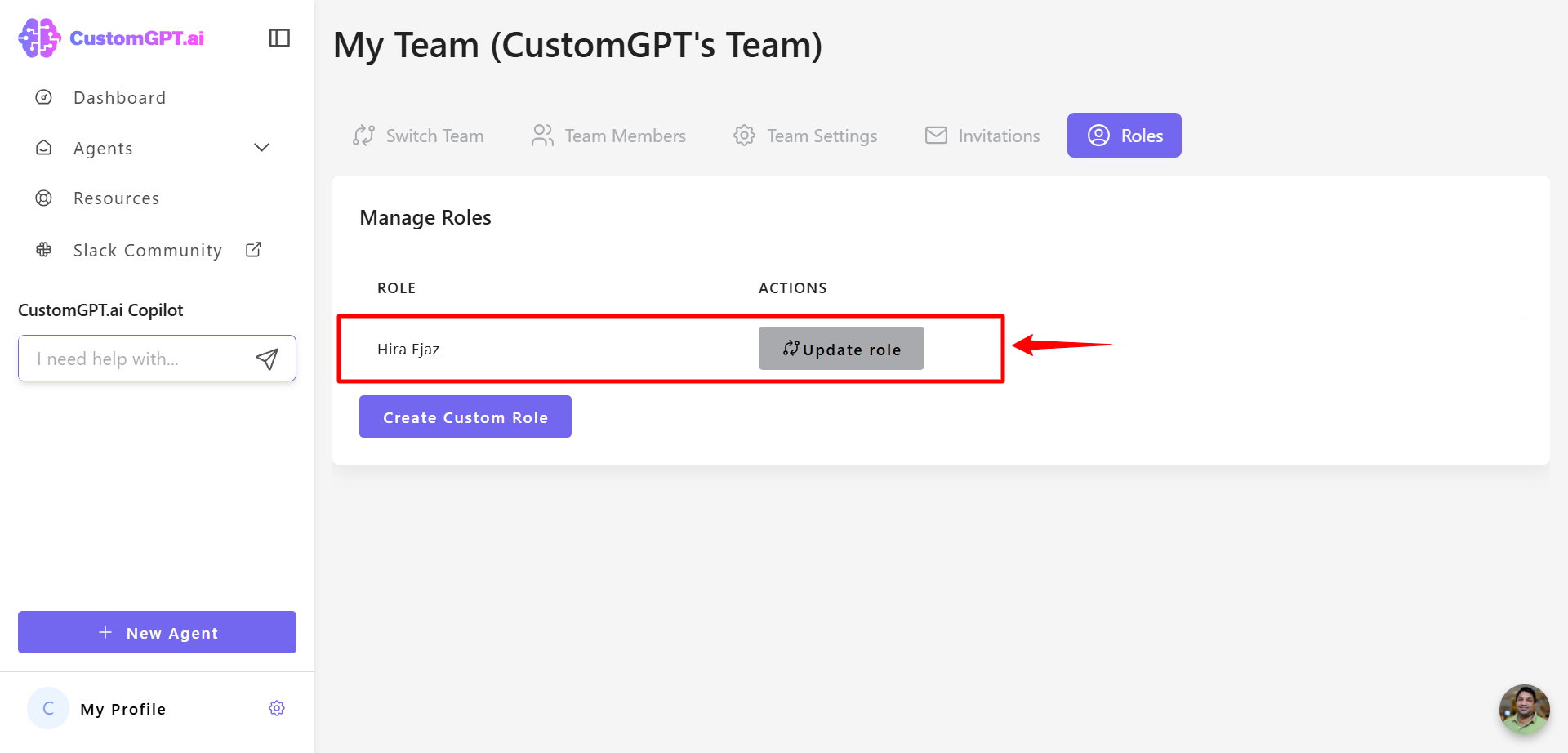Open profile settings gear icon
1568x753 pixels.
277,708
